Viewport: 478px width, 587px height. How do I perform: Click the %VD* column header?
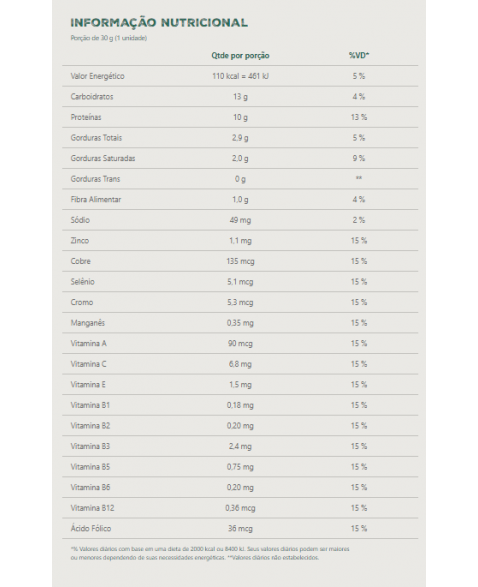tap(359, 55)
